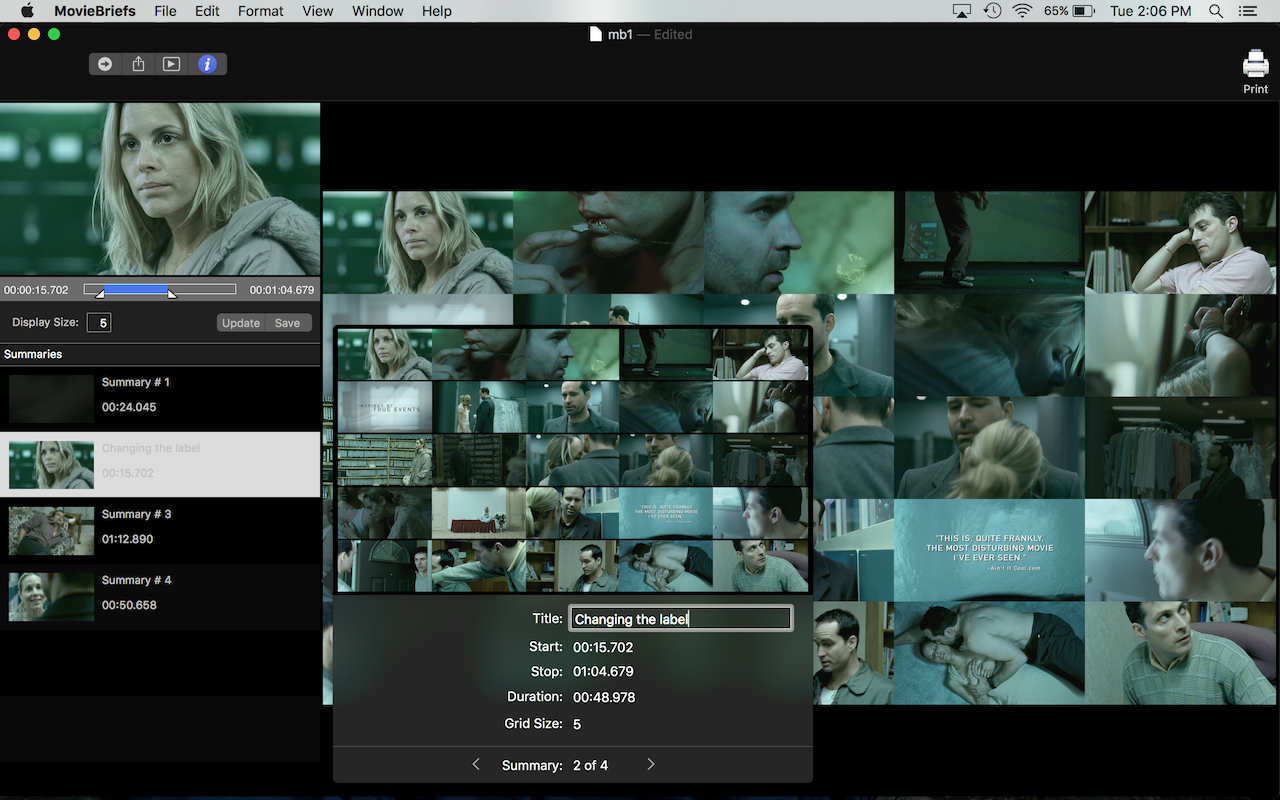Click the left handle of range slider
Viewport: 1280px width, 800px height.
coord(99,293)
